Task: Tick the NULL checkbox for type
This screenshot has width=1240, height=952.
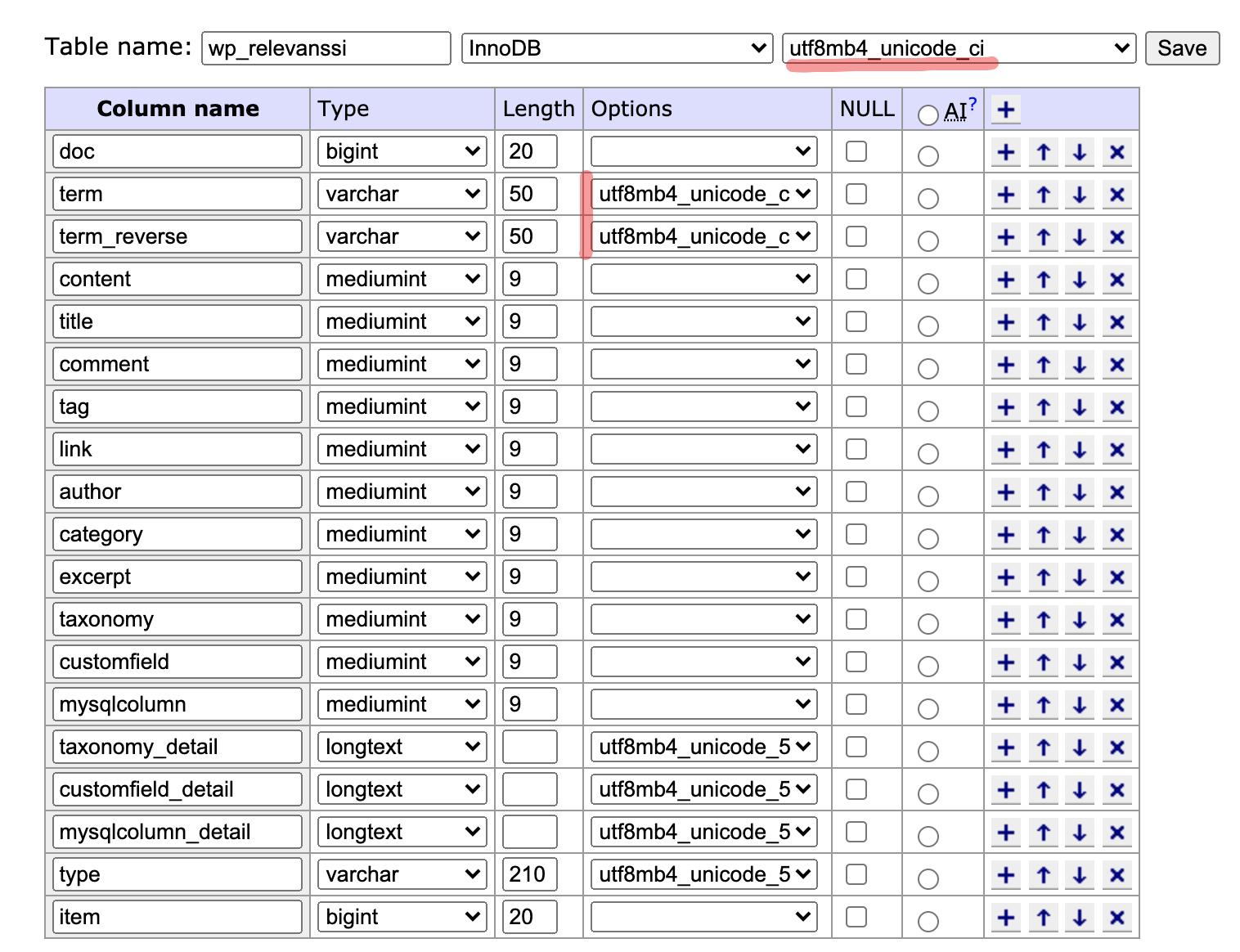Action: point(856,874)
